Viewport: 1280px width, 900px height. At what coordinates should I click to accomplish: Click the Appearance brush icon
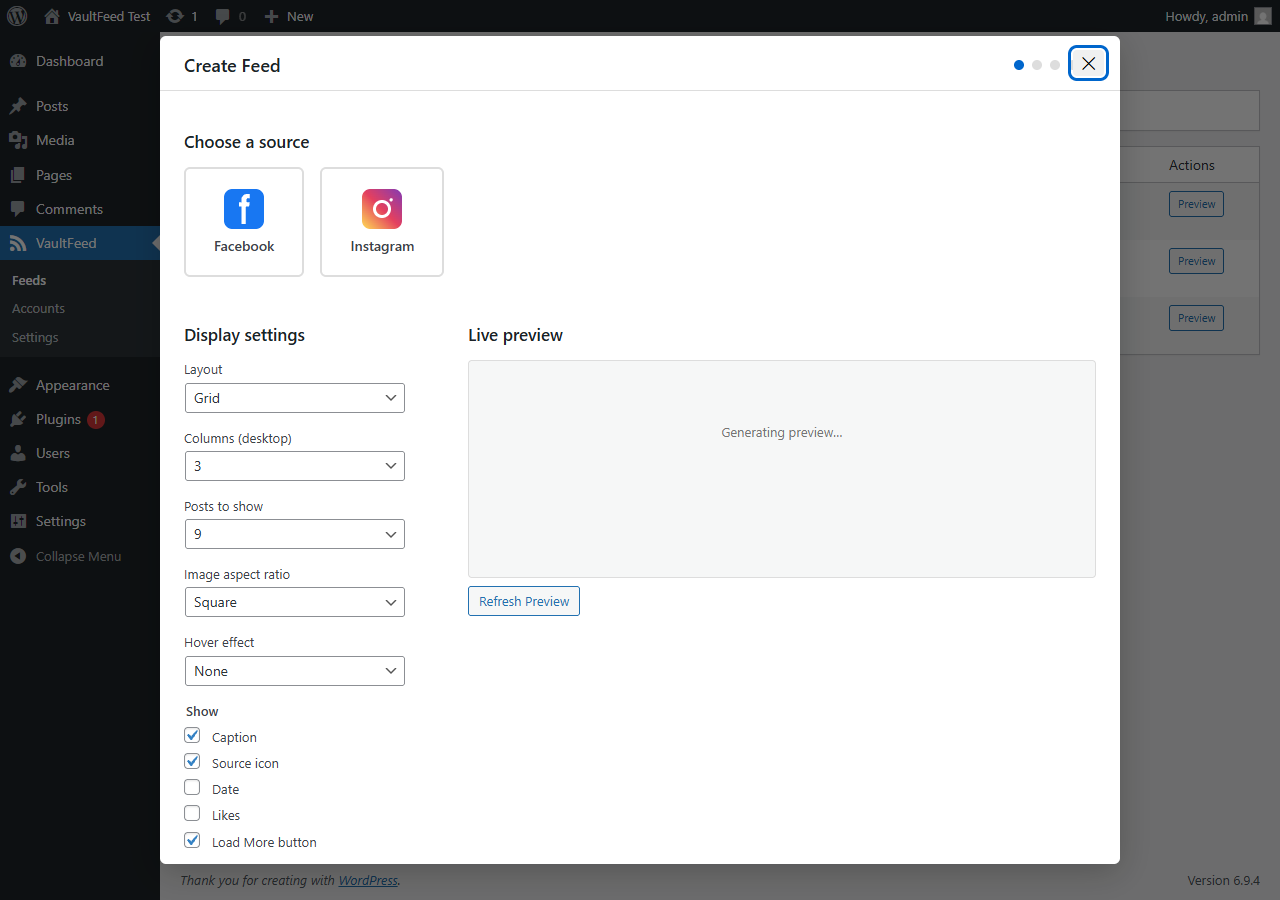point(18,385)
